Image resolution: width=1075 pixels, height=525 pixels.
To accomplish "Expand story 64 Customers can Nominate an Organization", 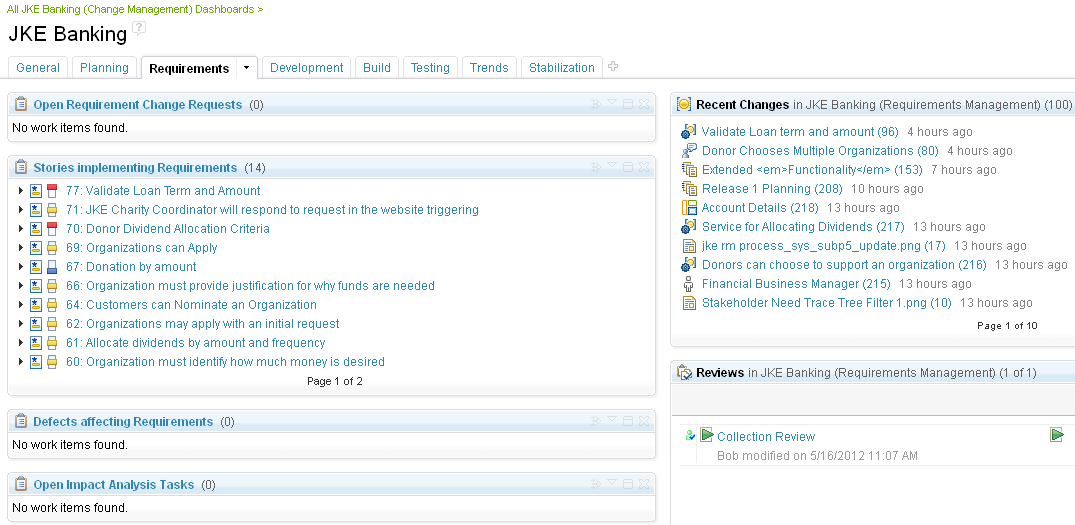I will 21,305.
